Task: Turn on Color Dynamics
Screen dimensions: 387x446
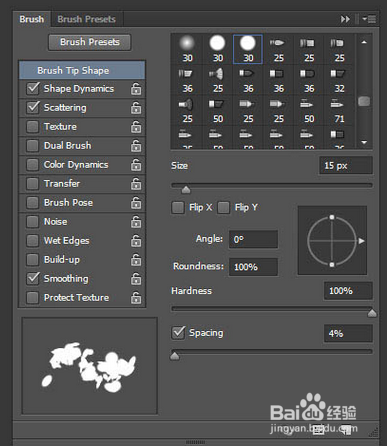Action: pos(33,165)
